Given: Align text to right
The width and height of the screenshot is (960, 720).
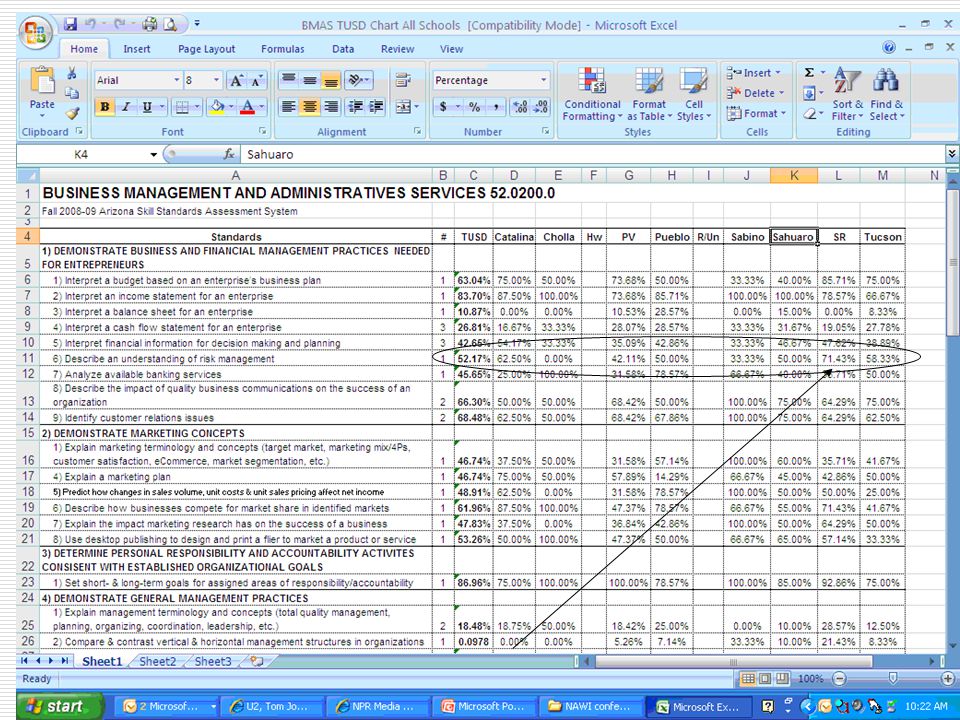Looking at the screenshot, I should pos(331,107).
